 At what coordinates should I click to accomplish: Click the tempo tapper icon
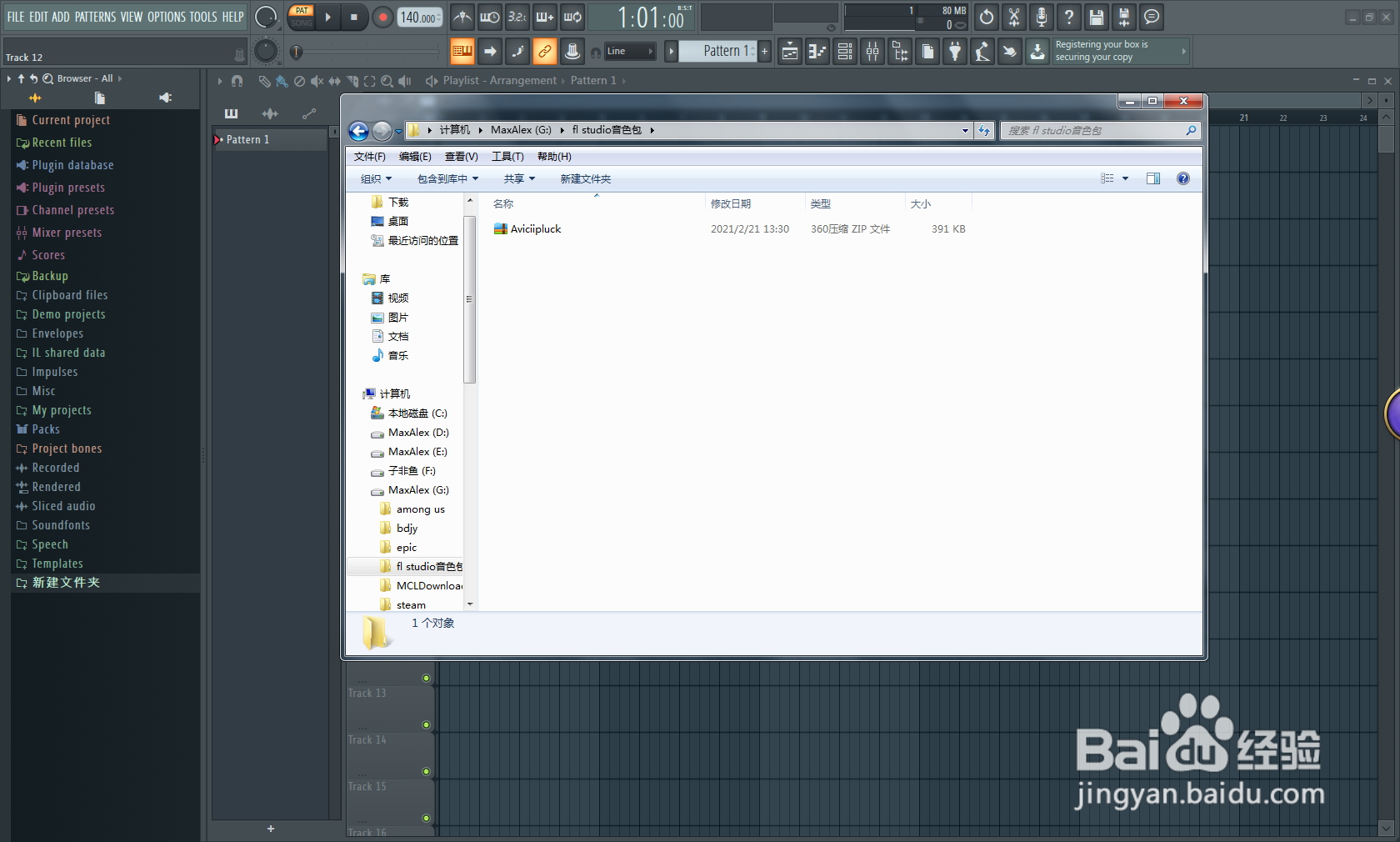982,52
